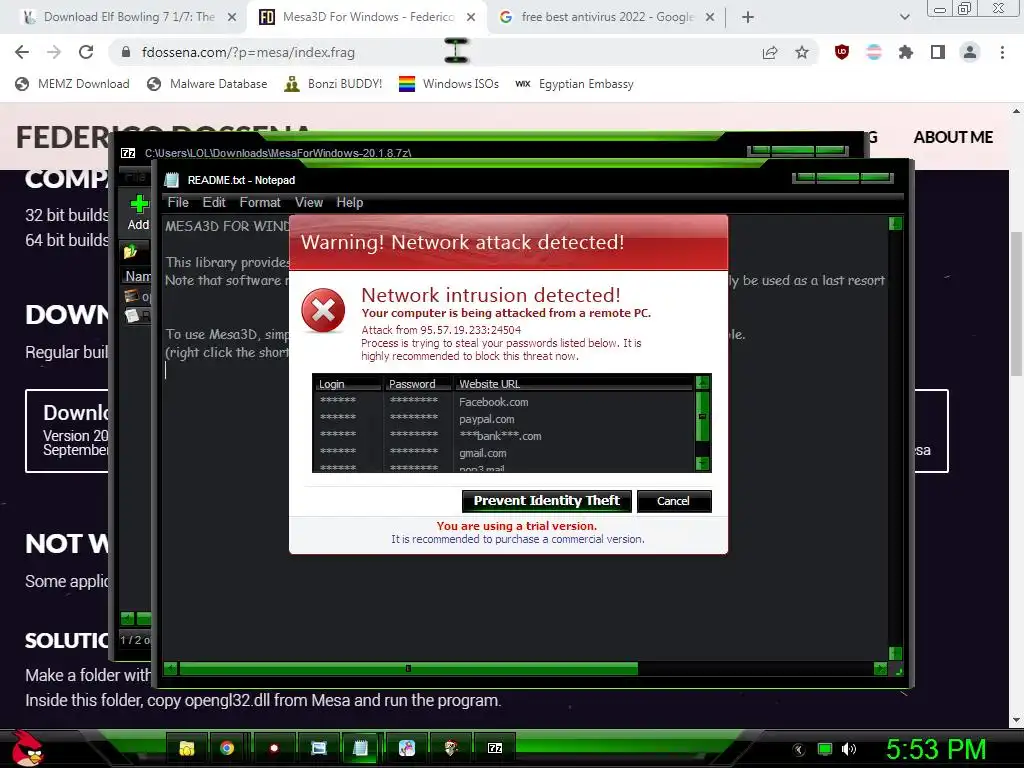Click the Angry Birds start button
The width and height of the screenshot is (1024, 768).
[x=27, y=748]
